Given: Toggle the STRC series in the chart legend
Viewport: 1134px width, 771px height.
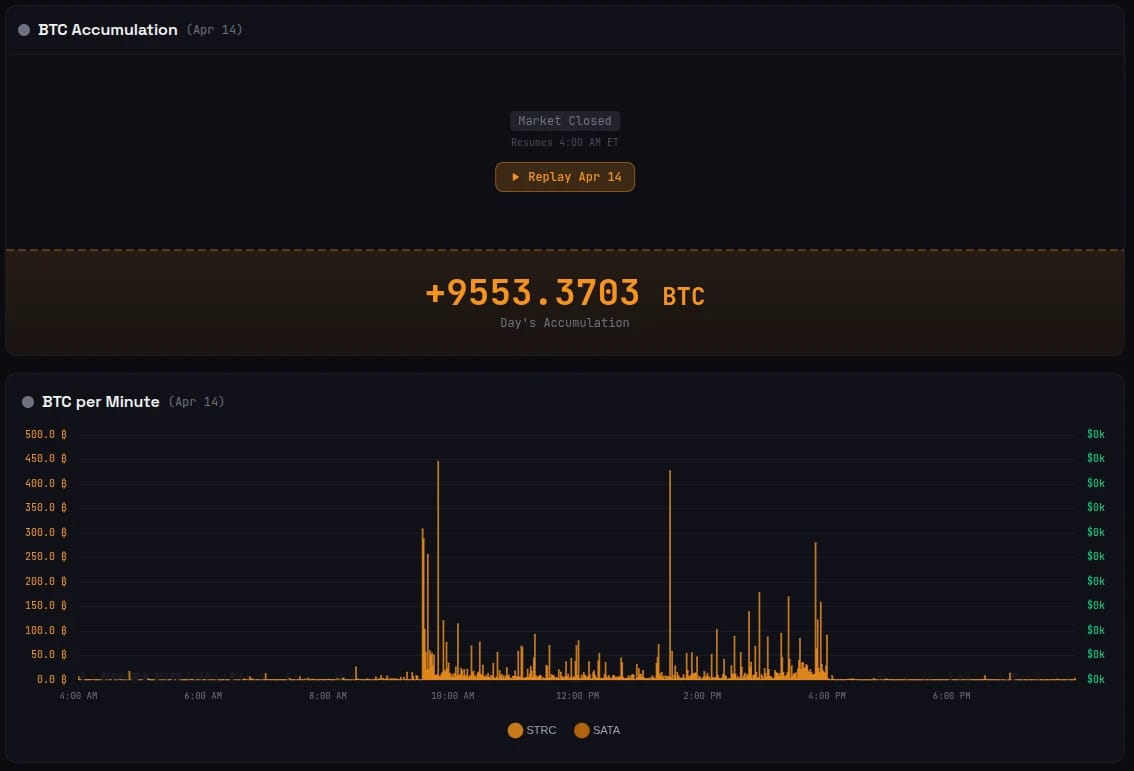Looking at the screenshot, I should (x=531, y=731).
